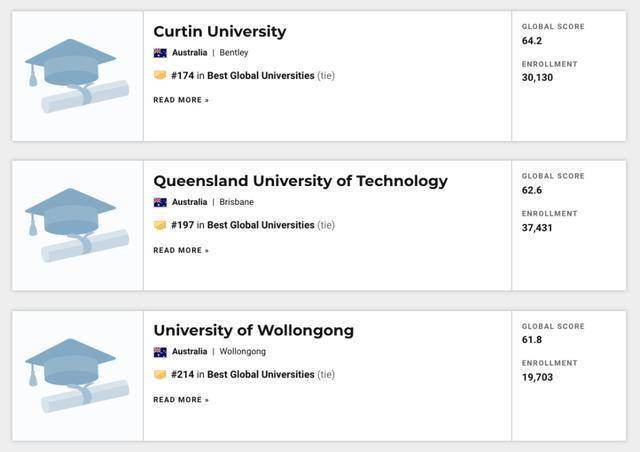Click Australian flag icon under Curtin University
Image resolution: width=640 pixels, height=452 pixels.
(x=160, y=52)
